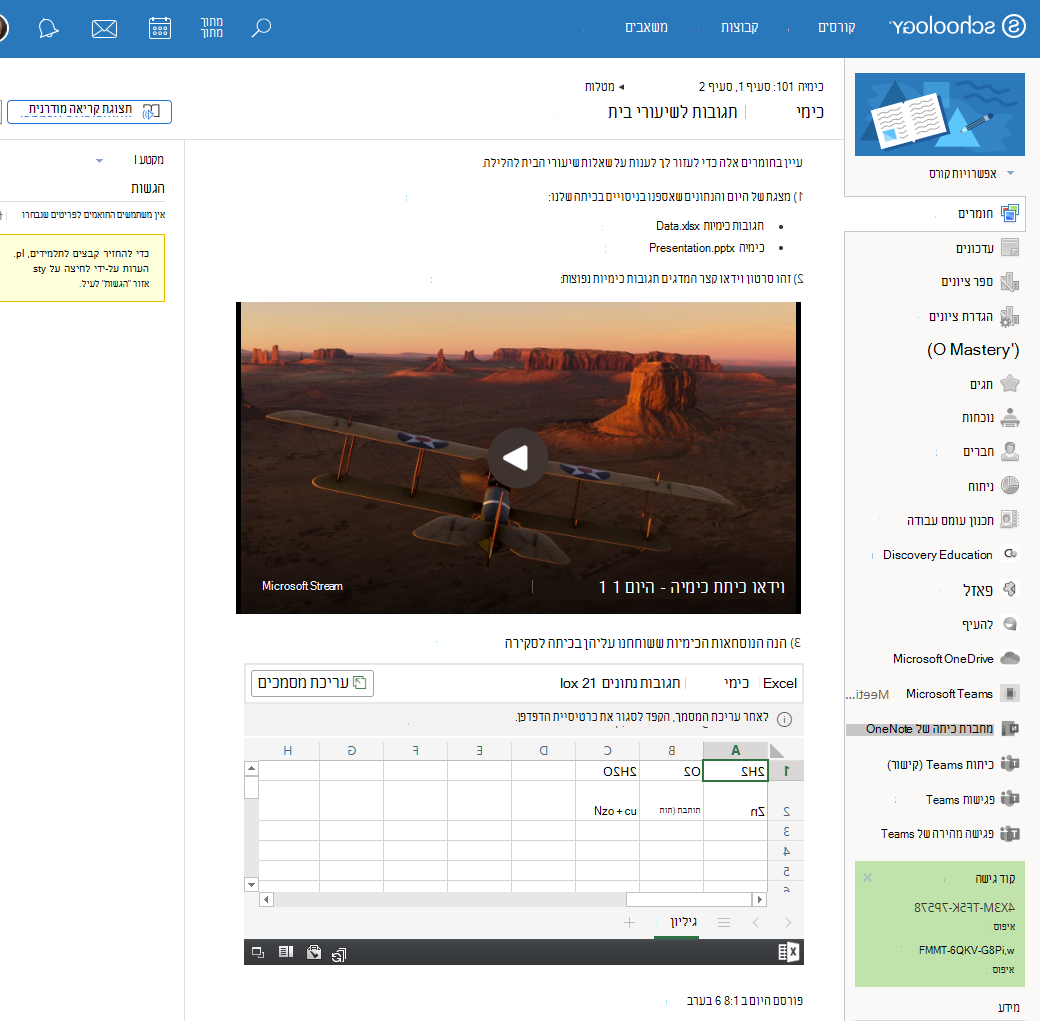Viewport: 1040px width, 1021px height.
Task: Open the כימיה Presentation.pptx file
Action: point(706,247)
